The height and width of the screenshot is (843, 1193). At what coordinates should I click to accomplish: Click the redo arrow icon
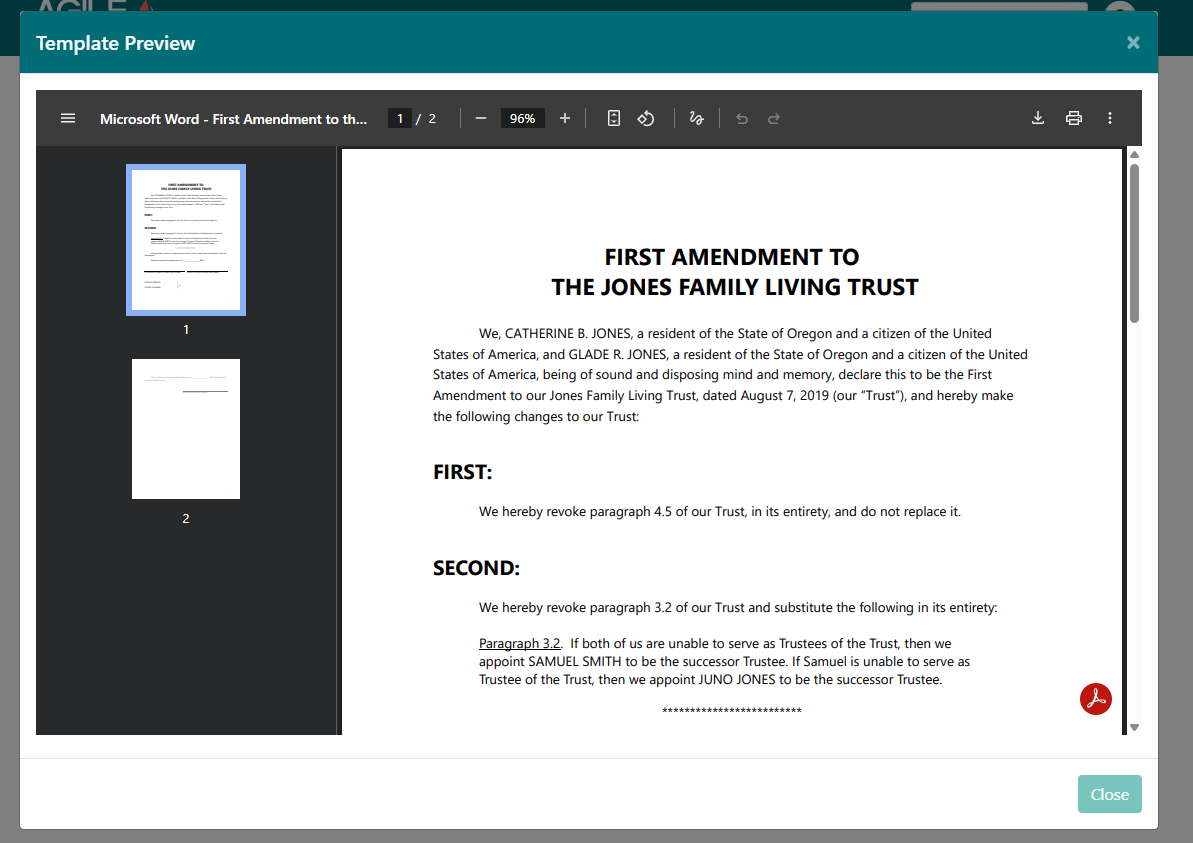(x=774, y=118)
